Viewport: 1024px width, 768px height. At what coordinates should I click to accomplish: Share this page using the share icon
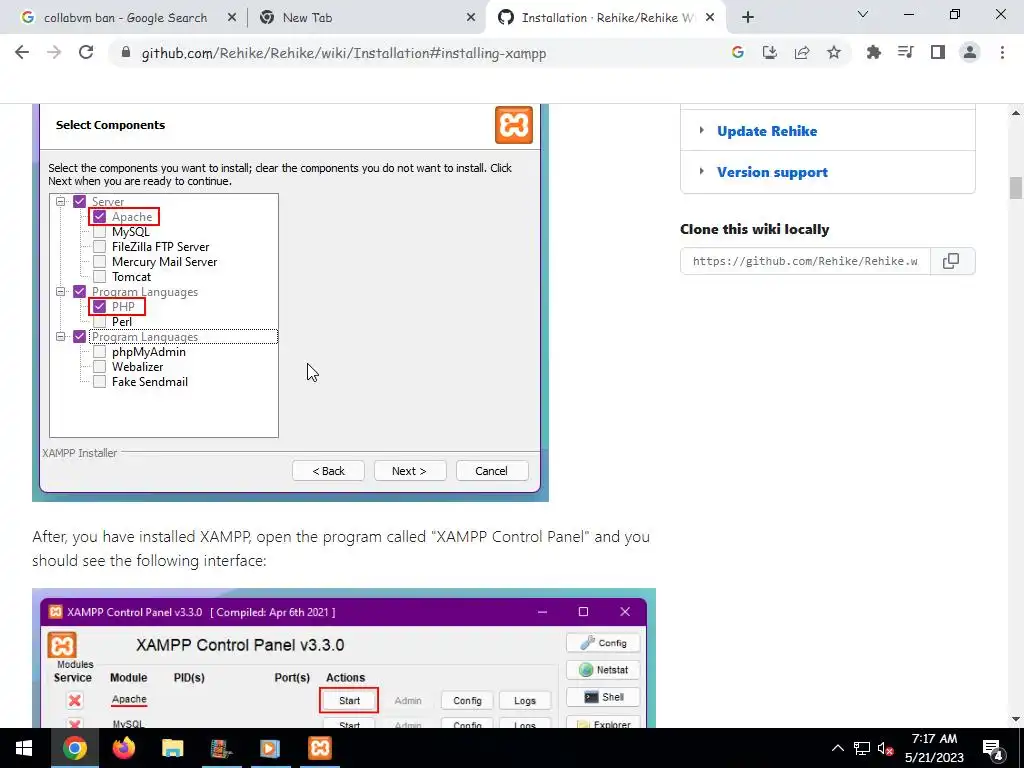(x=802, y=53)
